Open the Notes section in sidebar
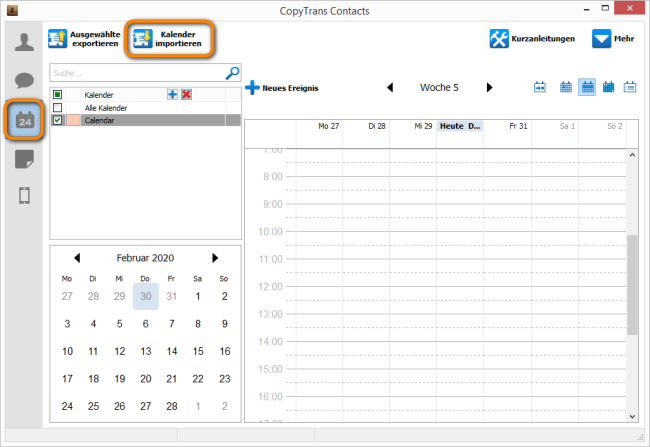 click(x=24, y=159)
